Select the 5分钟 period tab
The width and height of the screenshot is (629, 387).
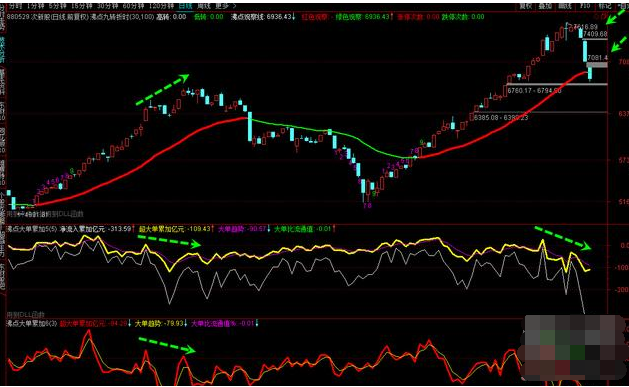[x=57, y=6]
